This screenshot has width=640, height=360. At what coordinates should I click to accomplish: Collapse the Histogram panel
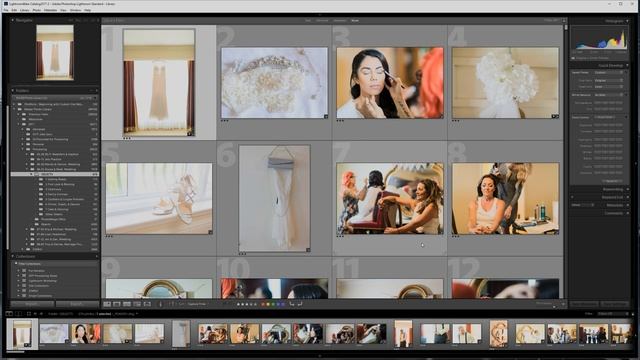point(627,21)
